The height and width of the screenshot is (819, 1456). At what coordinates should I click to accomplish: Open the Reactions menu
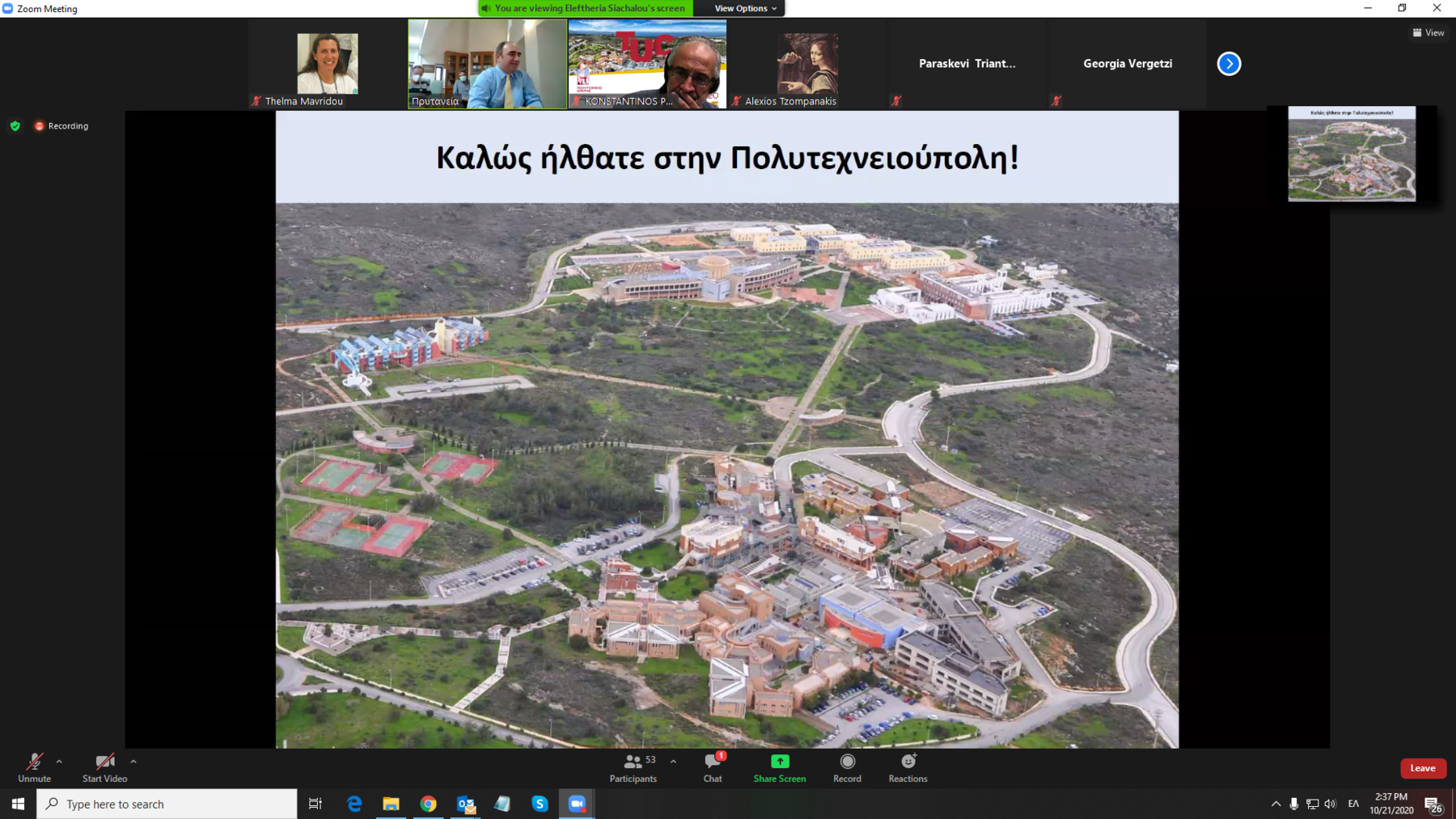pyautogui.click(x=908, y=767)
